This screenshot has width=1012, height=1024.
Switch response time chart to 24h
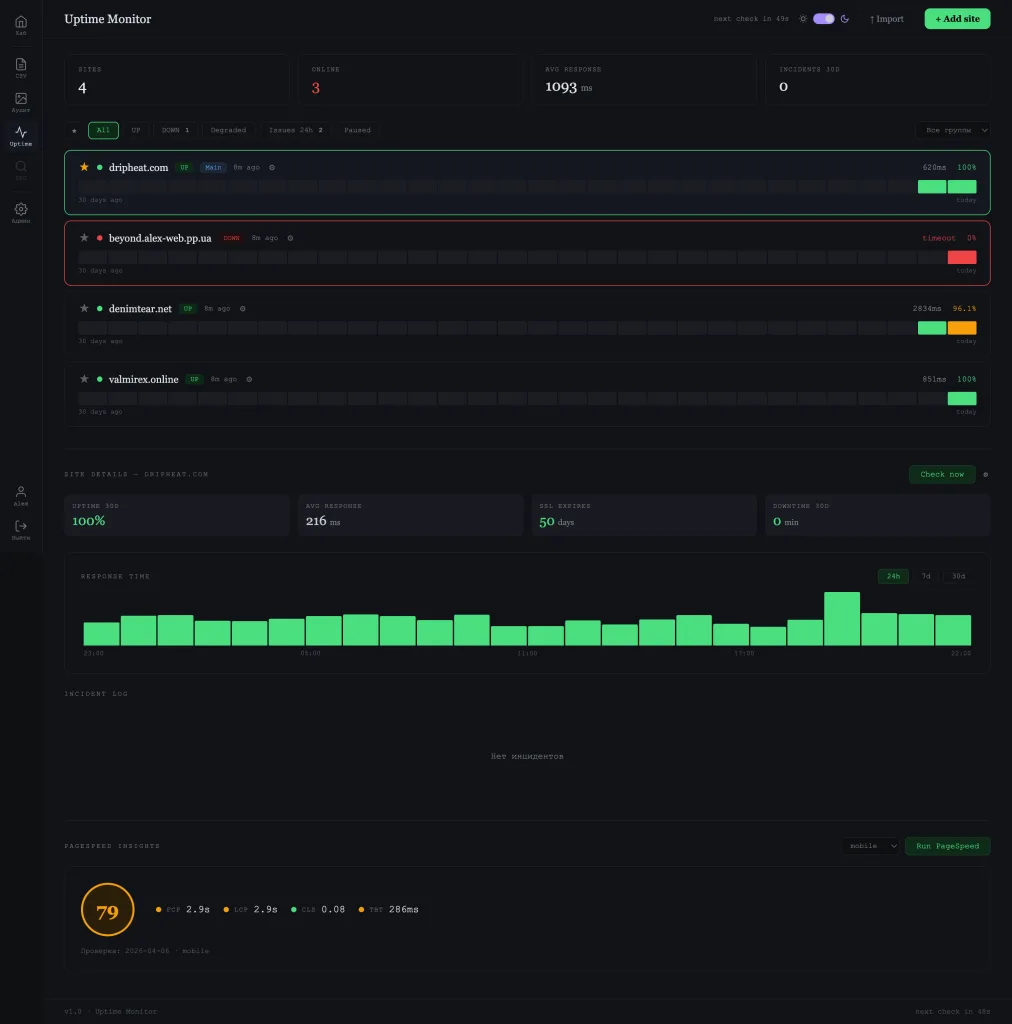click(893, 577)
